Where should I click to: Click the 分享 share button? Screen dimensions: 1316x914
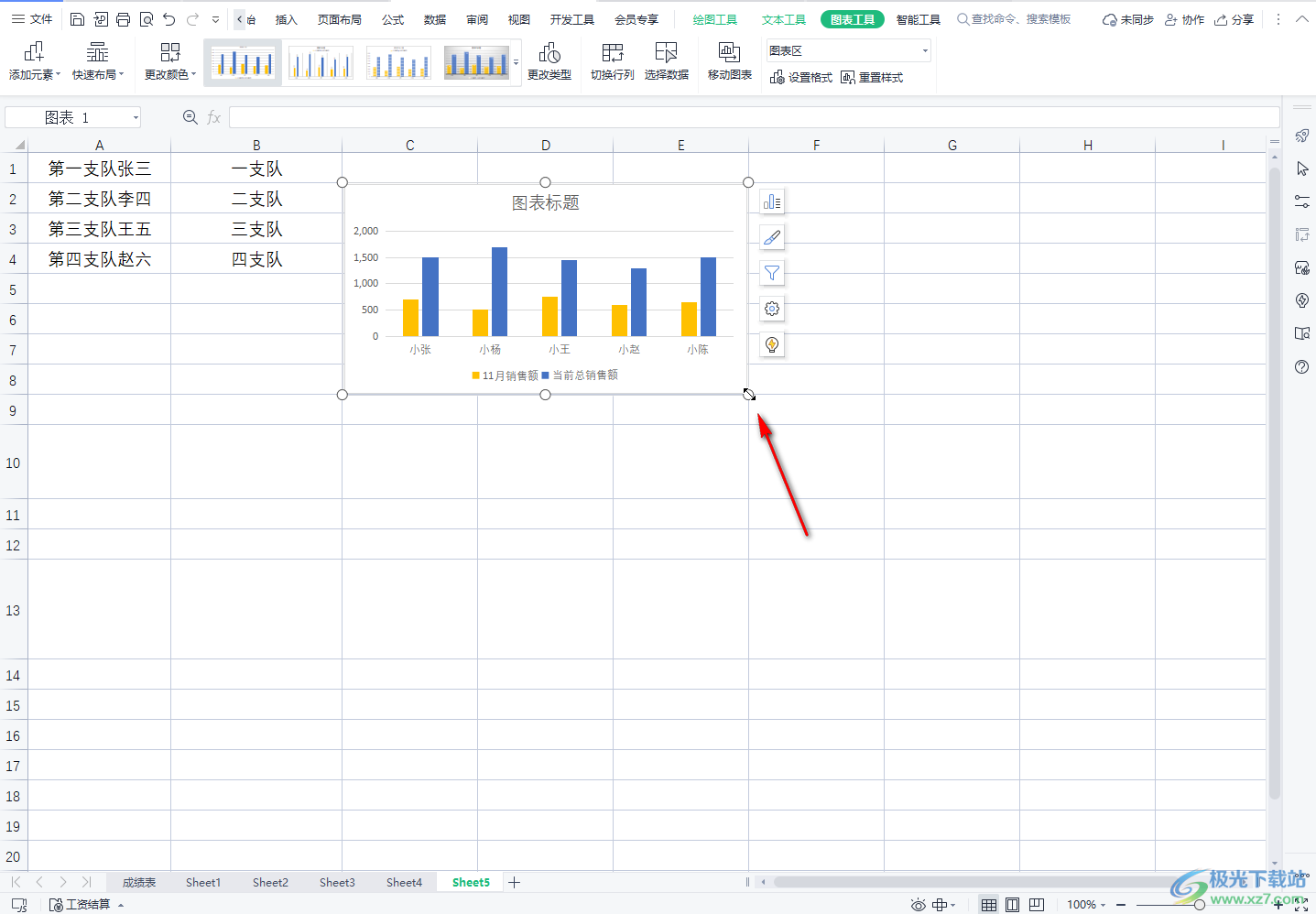[1234, 19]
